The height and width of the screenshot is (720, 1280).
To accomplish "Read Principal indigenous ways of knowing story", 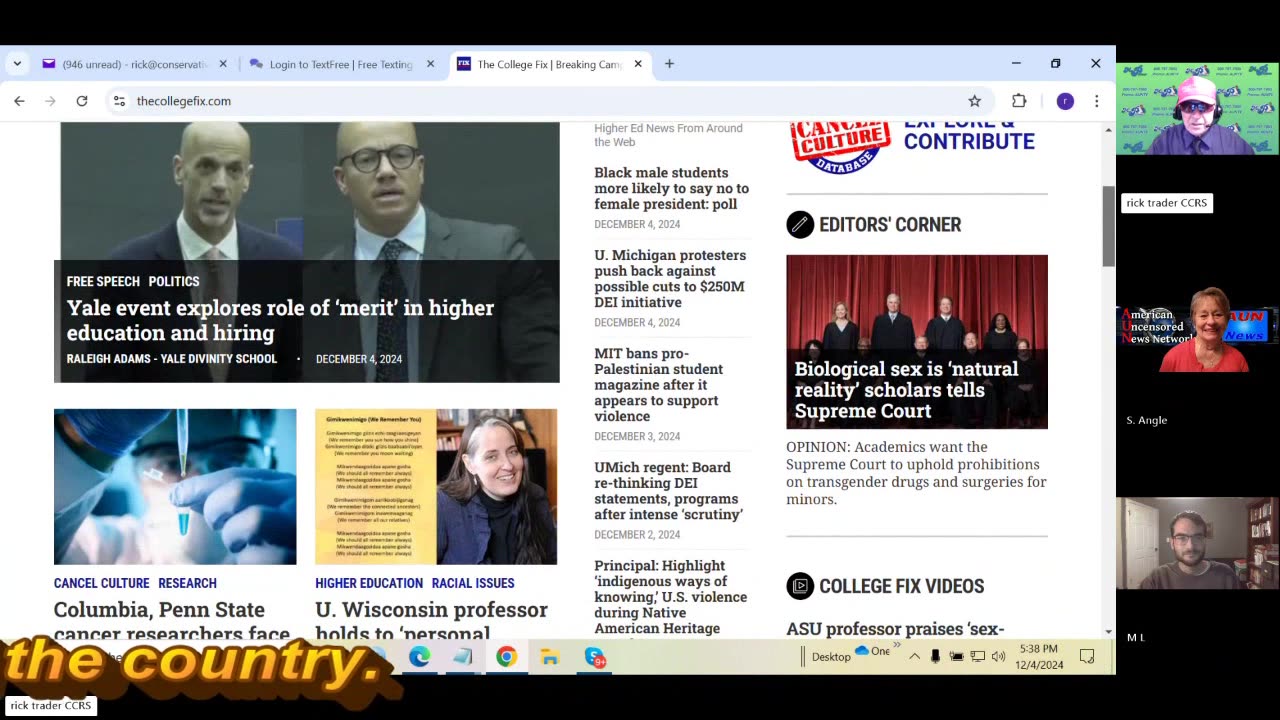I will coord(670,597).
